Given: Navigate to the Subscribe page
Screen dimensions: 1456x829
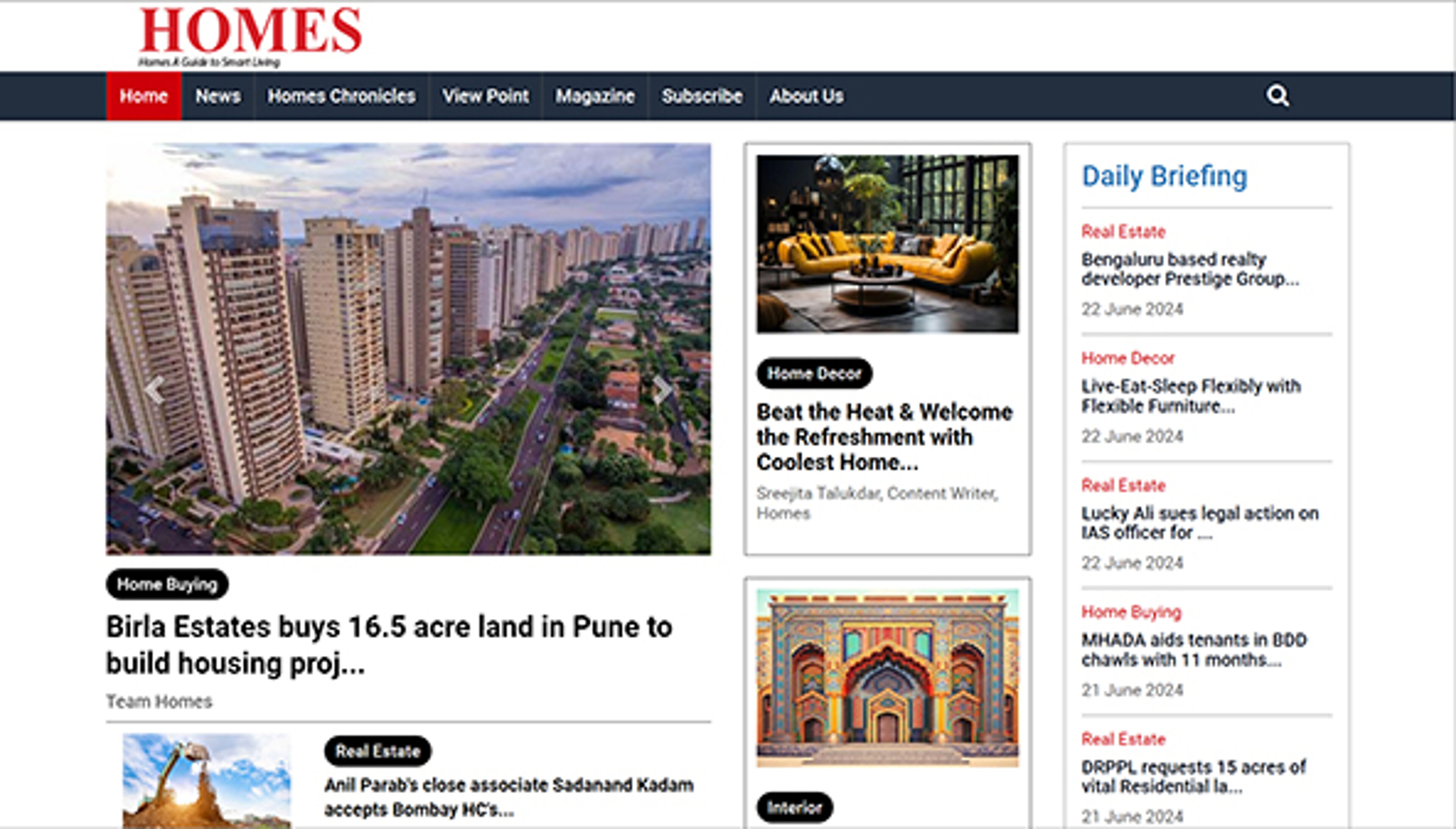Looking at the screenshot, I should [x=702, y=97].
